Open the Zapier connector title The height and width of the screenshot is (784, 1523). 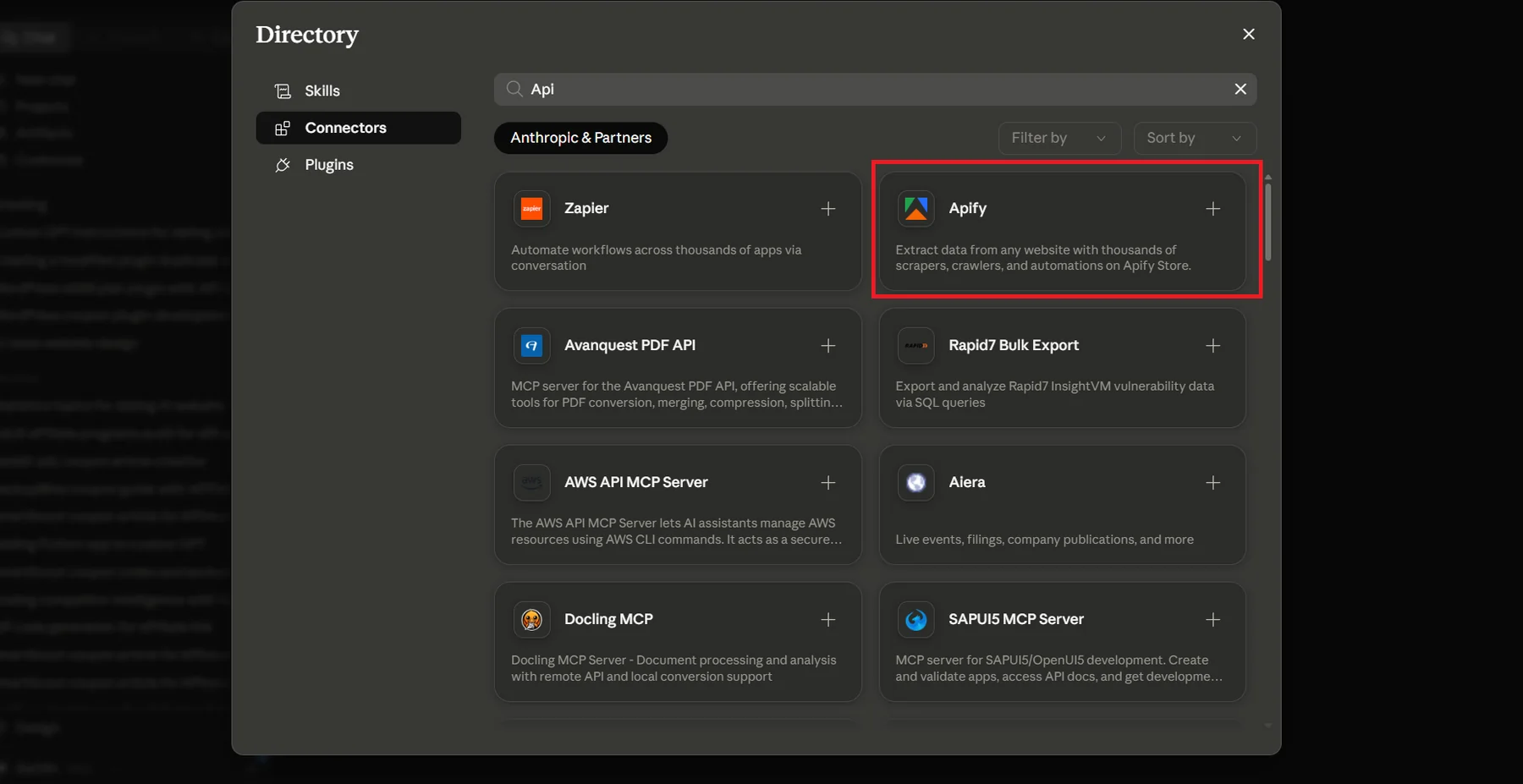[x=586, y=208]
